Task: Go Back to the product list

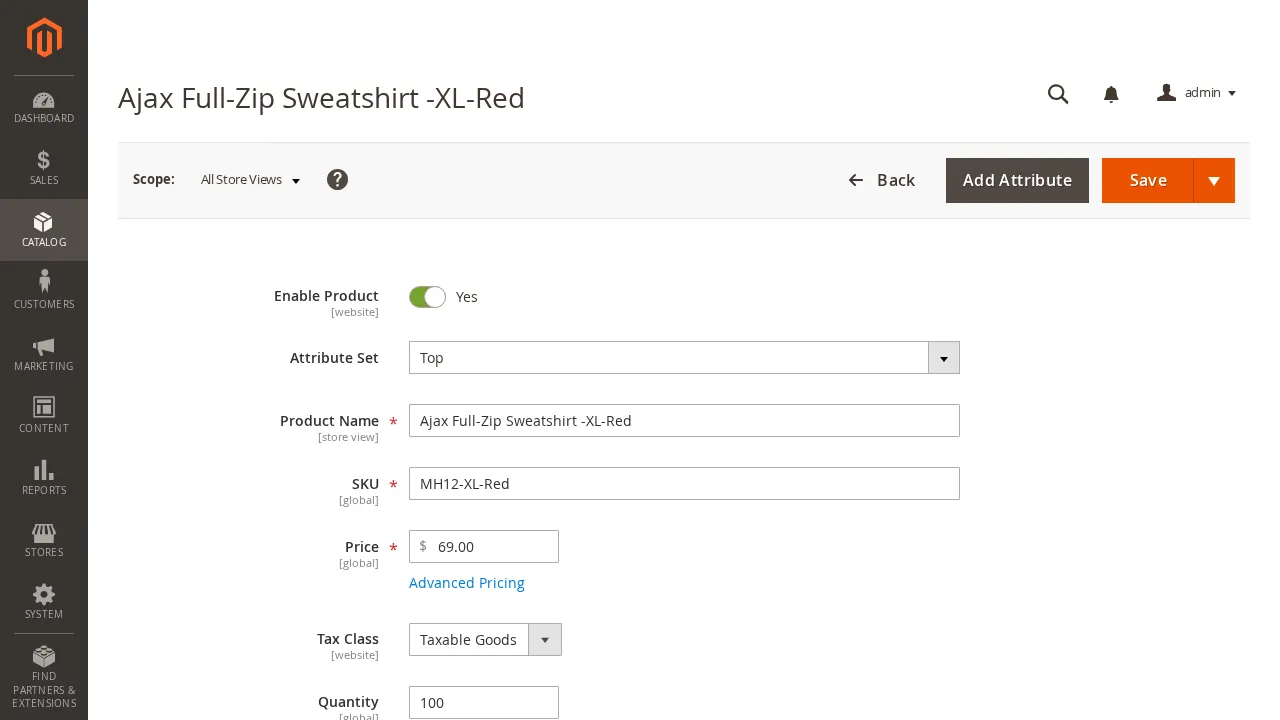Action: [882, 180]
